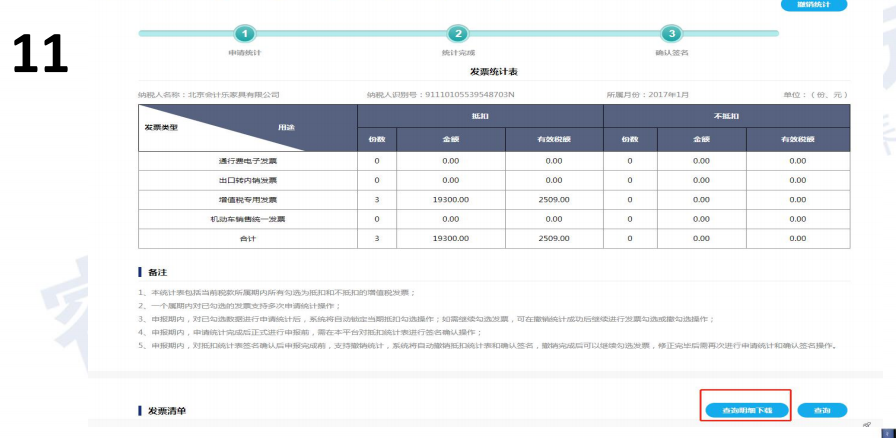
Task: Click the 抵扣 column group header
Action: tap(480, 116)
